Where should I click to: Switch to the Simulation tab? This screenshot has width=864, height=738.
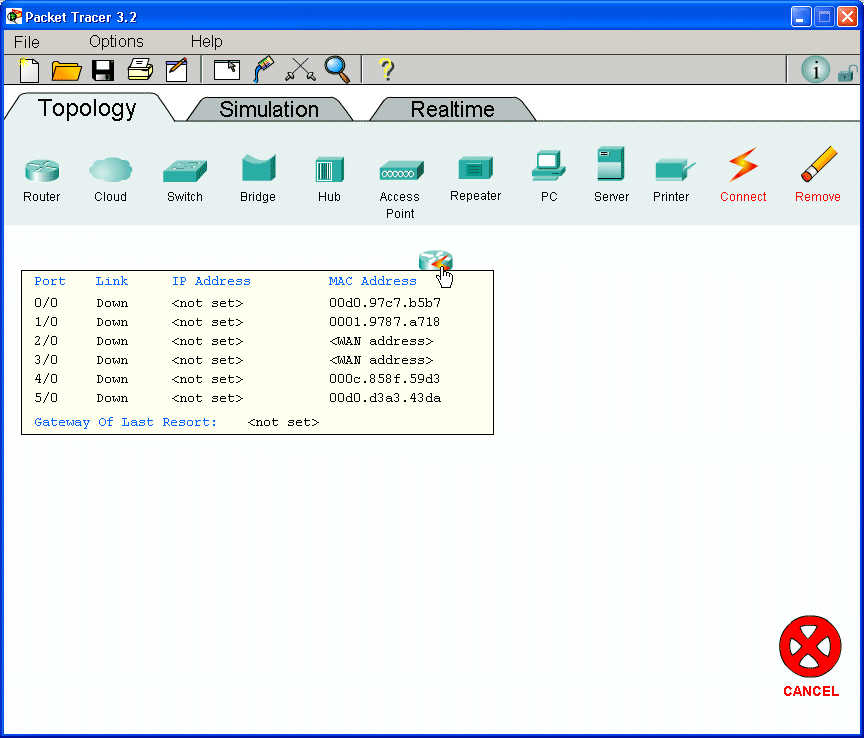[x=269, y=109]
